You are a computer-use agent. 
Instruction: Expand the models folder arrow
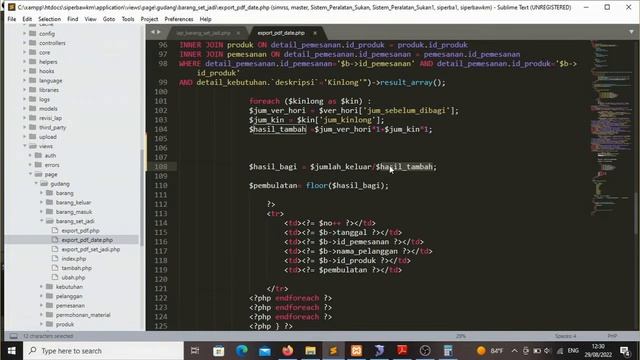[x=25, y=109]
